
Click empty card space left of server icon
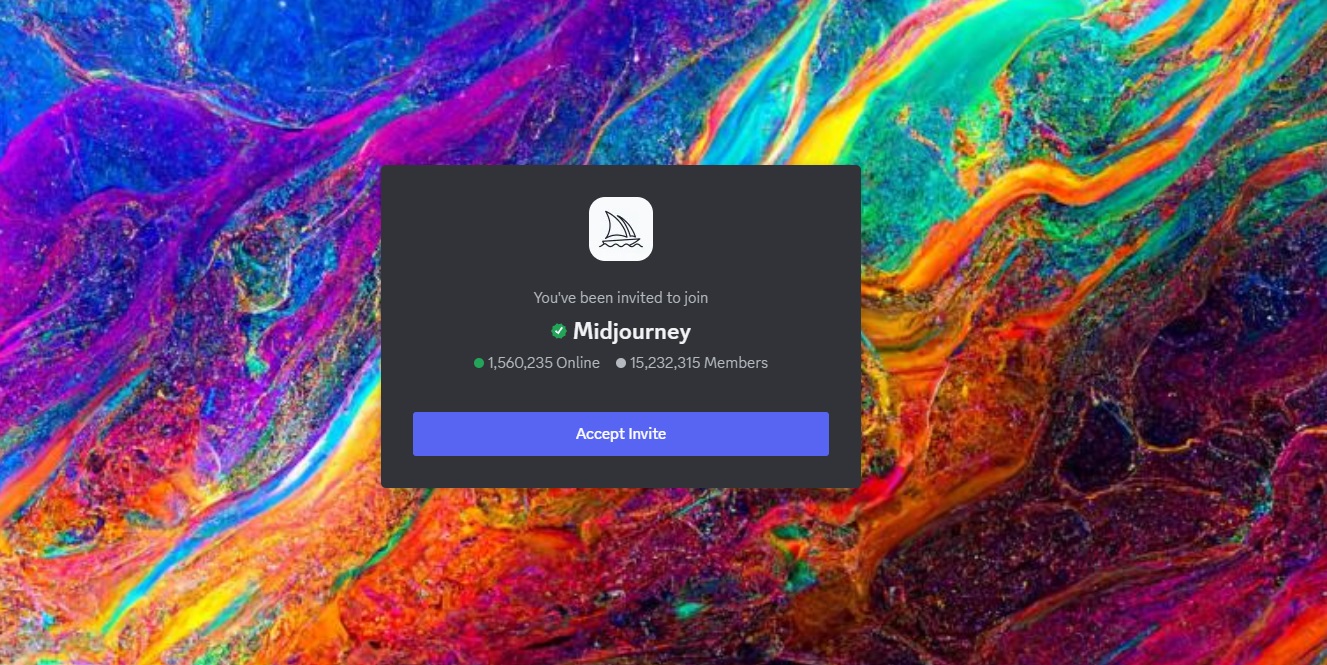(480, 229)
